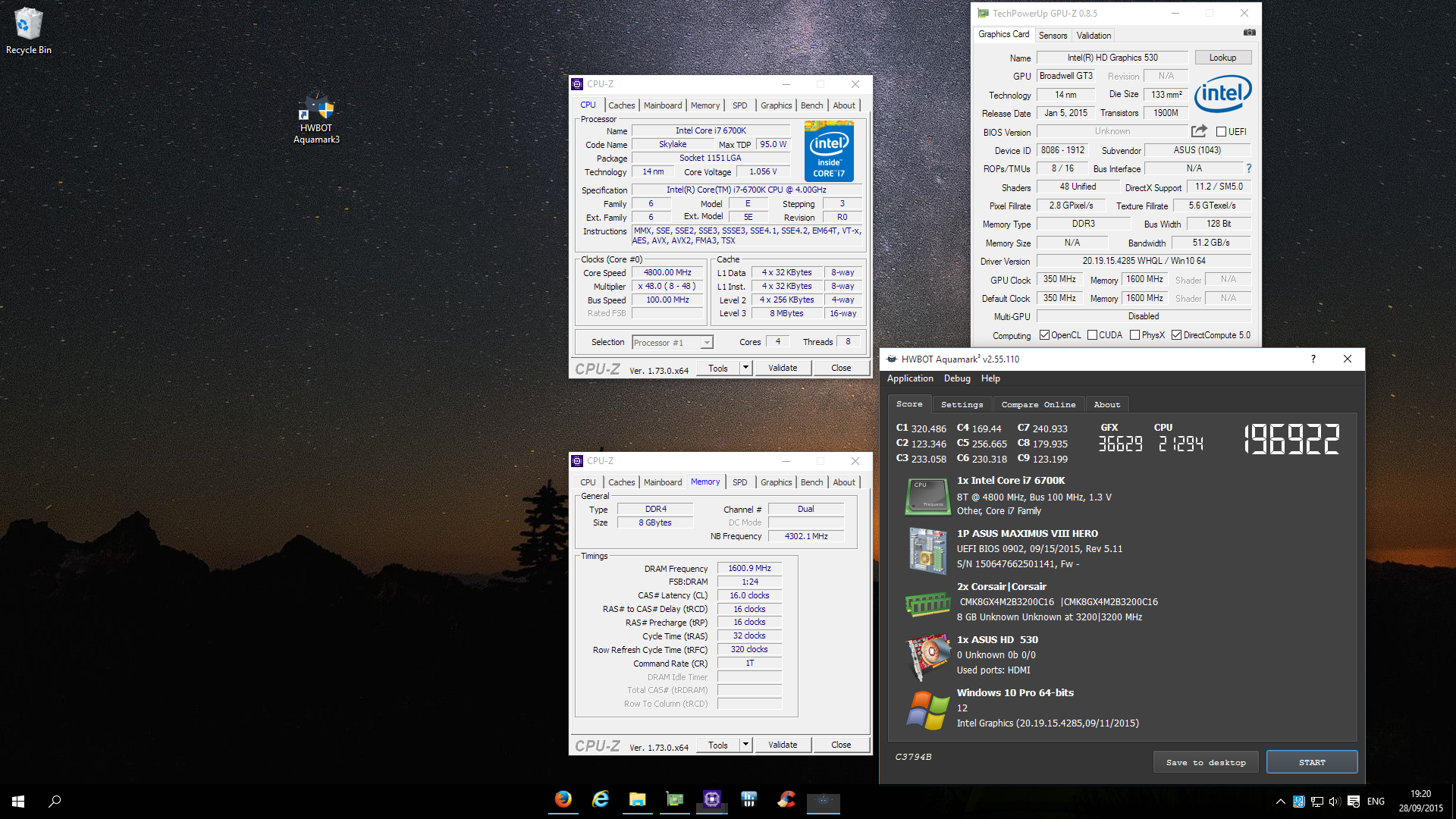This screenshot has width=1456, height=819.
Task: Click the Intel logo in GPU-Z
Action: 1222,93
